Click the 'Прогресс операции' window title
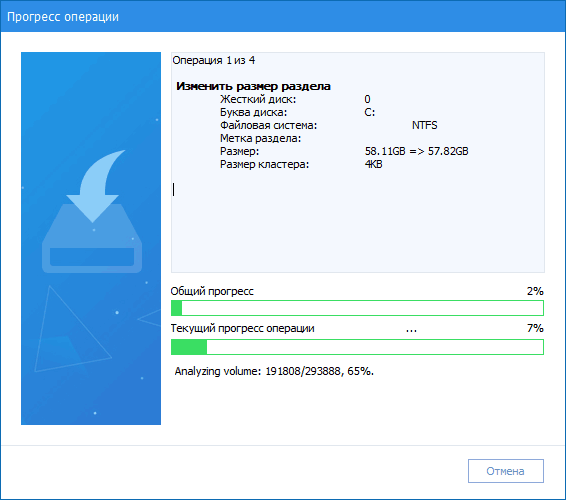Screen dimensions: 566x500 click(x=63, y=17)
